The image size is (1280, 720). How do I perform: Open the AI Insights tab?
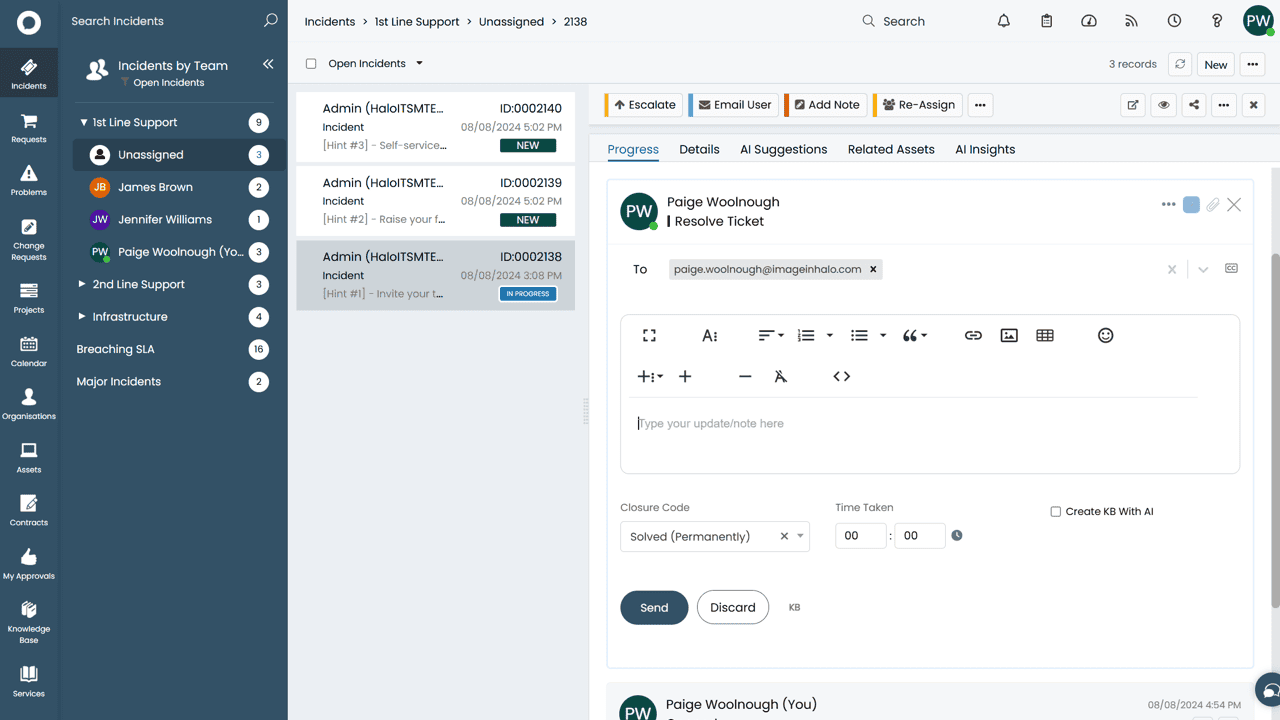[x=985, y=150]
